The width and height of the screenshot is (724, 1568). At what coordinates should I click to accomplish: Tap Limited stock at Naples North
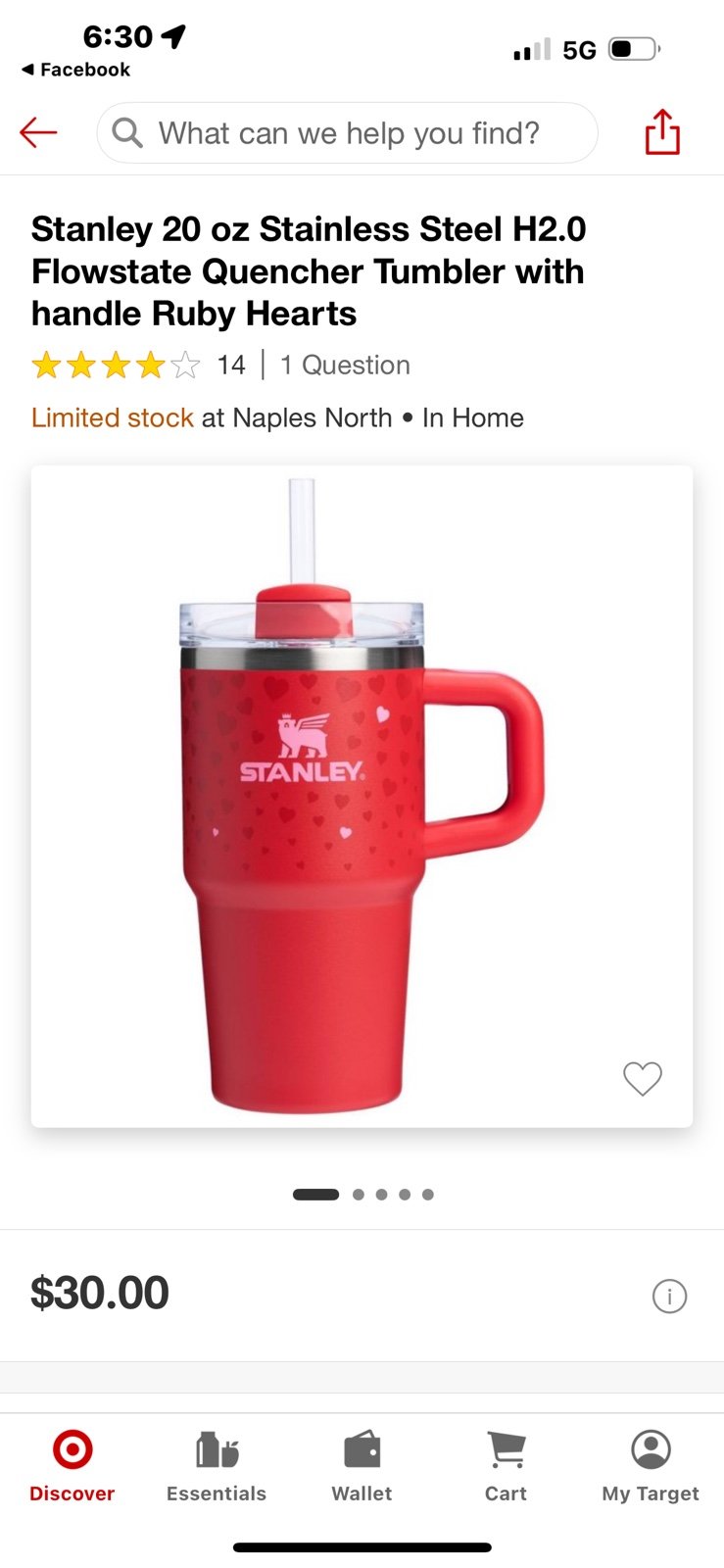coord(212,417)
